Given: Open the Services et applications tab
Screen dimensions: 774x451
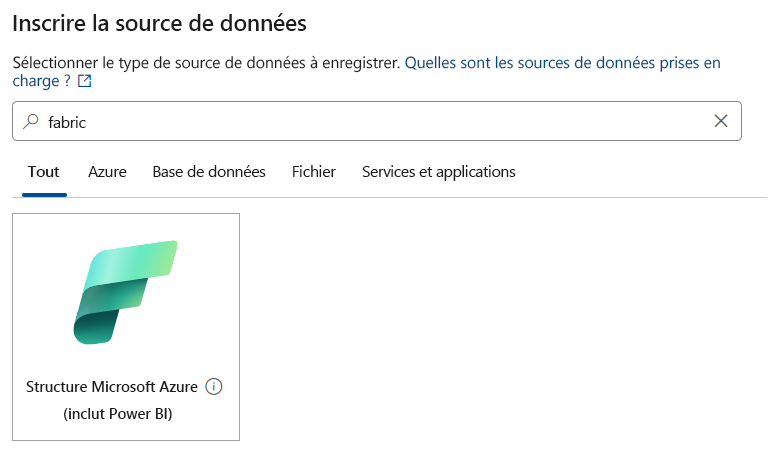Looking at the screenshot, I should pos(438,172).
